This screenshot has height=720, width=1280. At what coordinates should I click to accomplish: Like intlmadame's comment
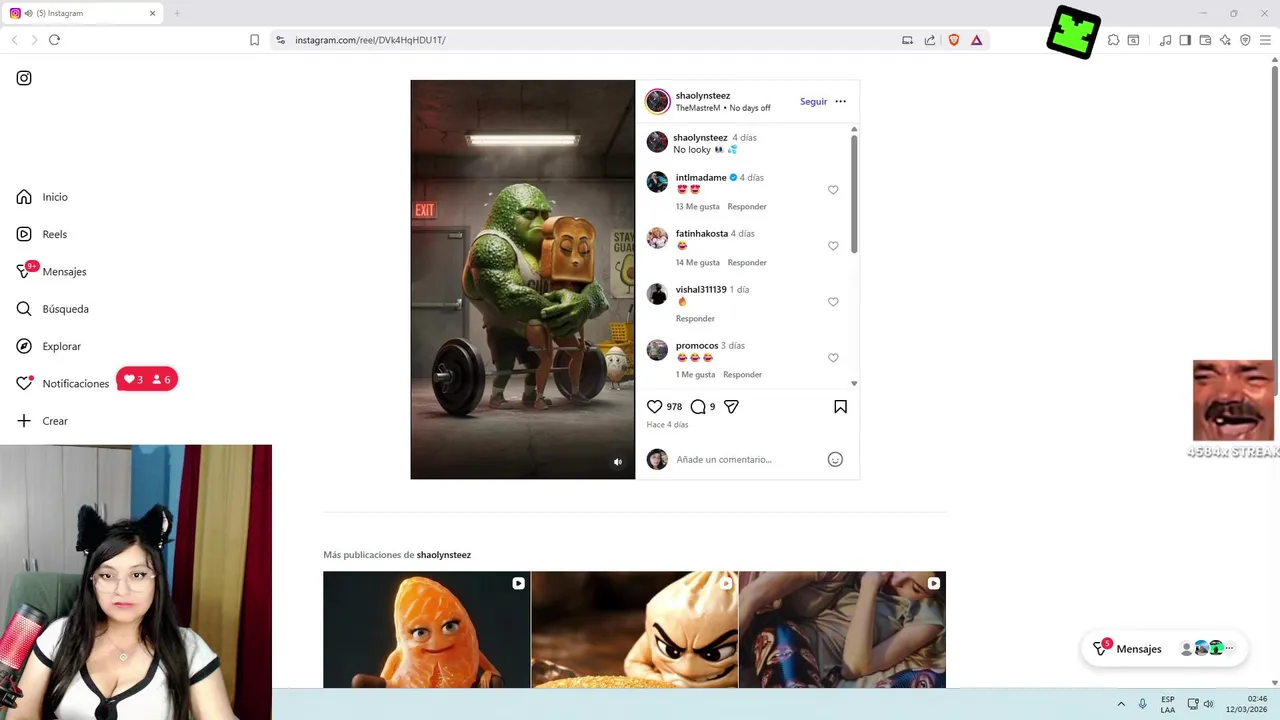click(833, 190)
